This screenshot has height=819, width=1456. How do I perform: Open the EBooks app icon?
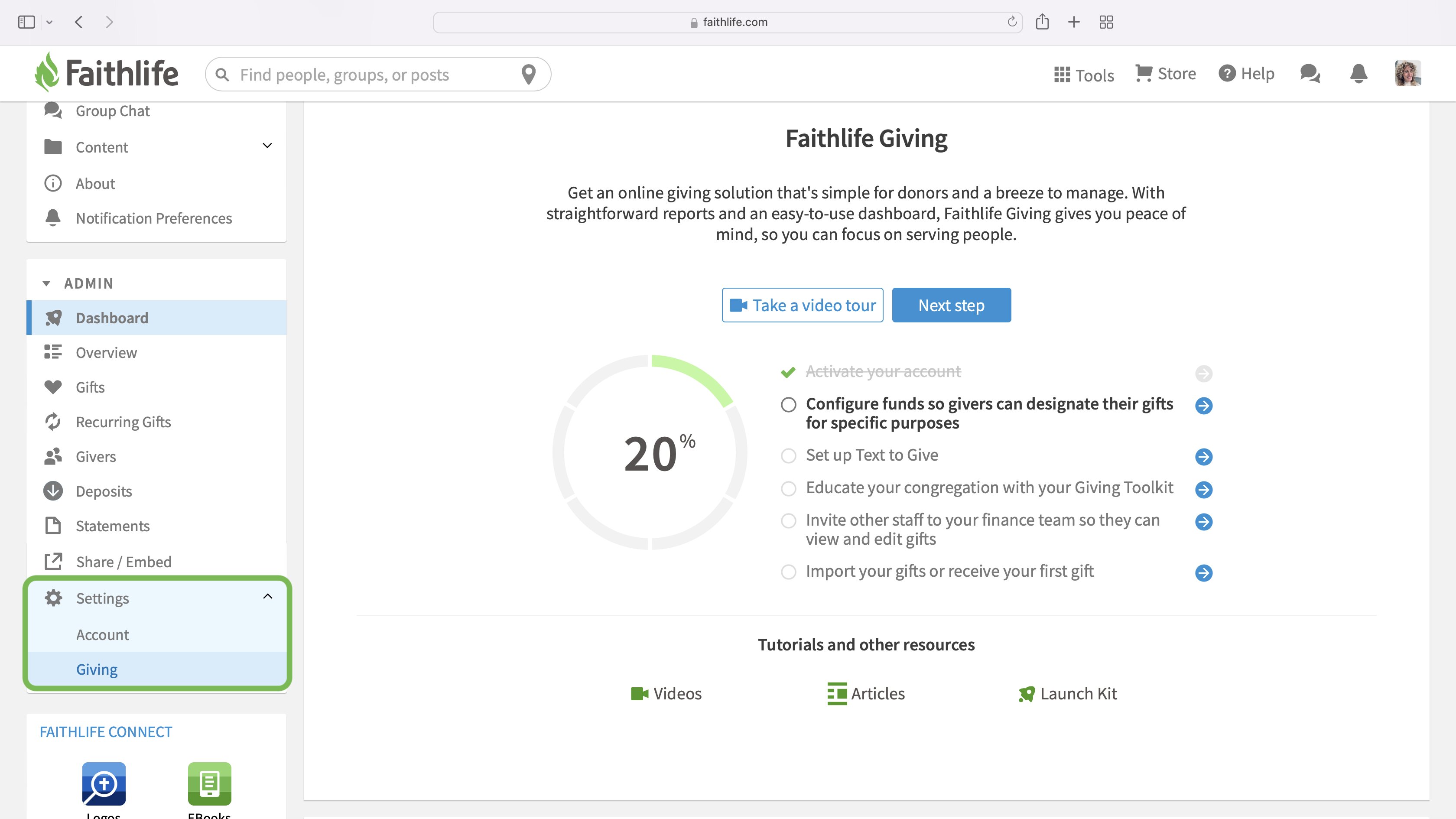(x=209, y=784)
